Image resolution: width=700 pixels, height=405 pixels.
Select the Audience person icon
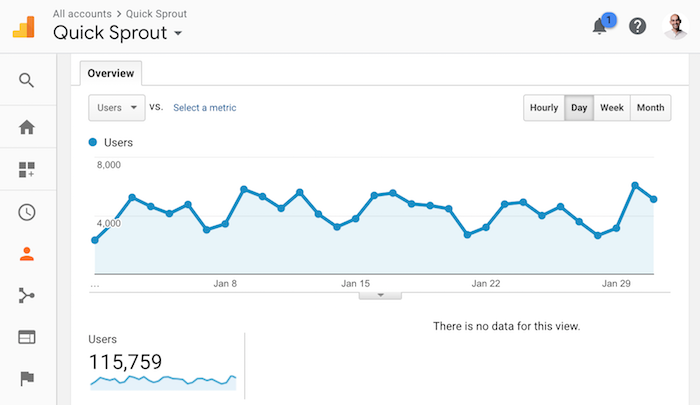point(27,254)
